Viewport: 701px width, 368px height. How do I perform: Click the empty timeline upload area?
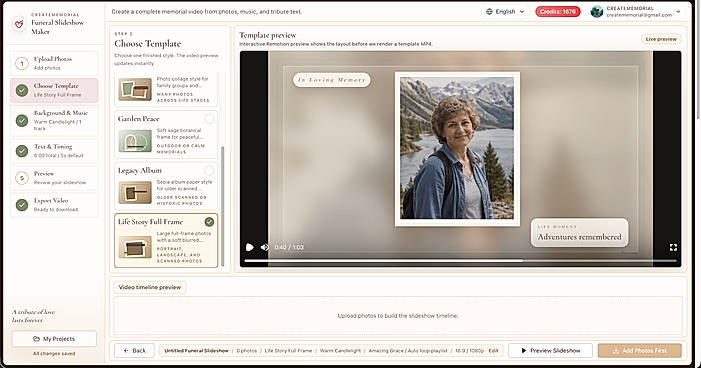[x=398, y=316]
